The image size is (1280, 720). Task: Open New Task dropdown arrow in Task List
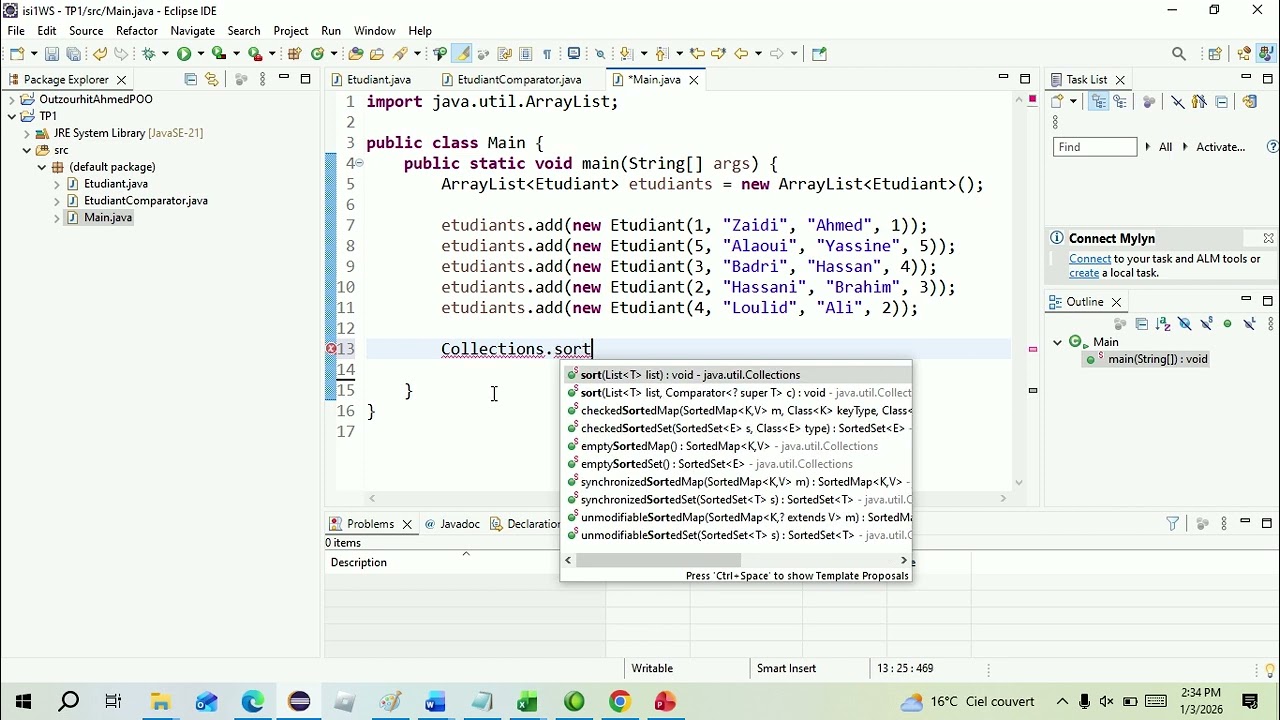coord(1073,101)
